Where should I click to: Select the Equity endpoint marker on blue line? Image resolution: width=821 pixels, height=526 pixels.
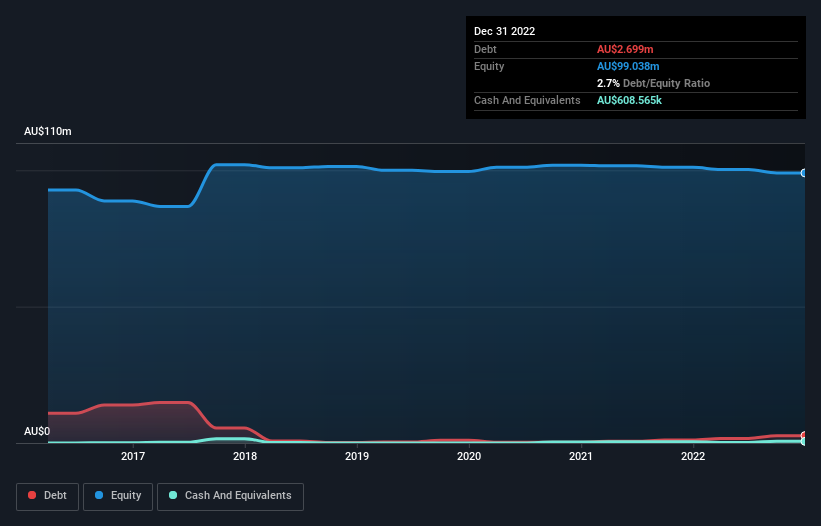click(x=804, y=173)
